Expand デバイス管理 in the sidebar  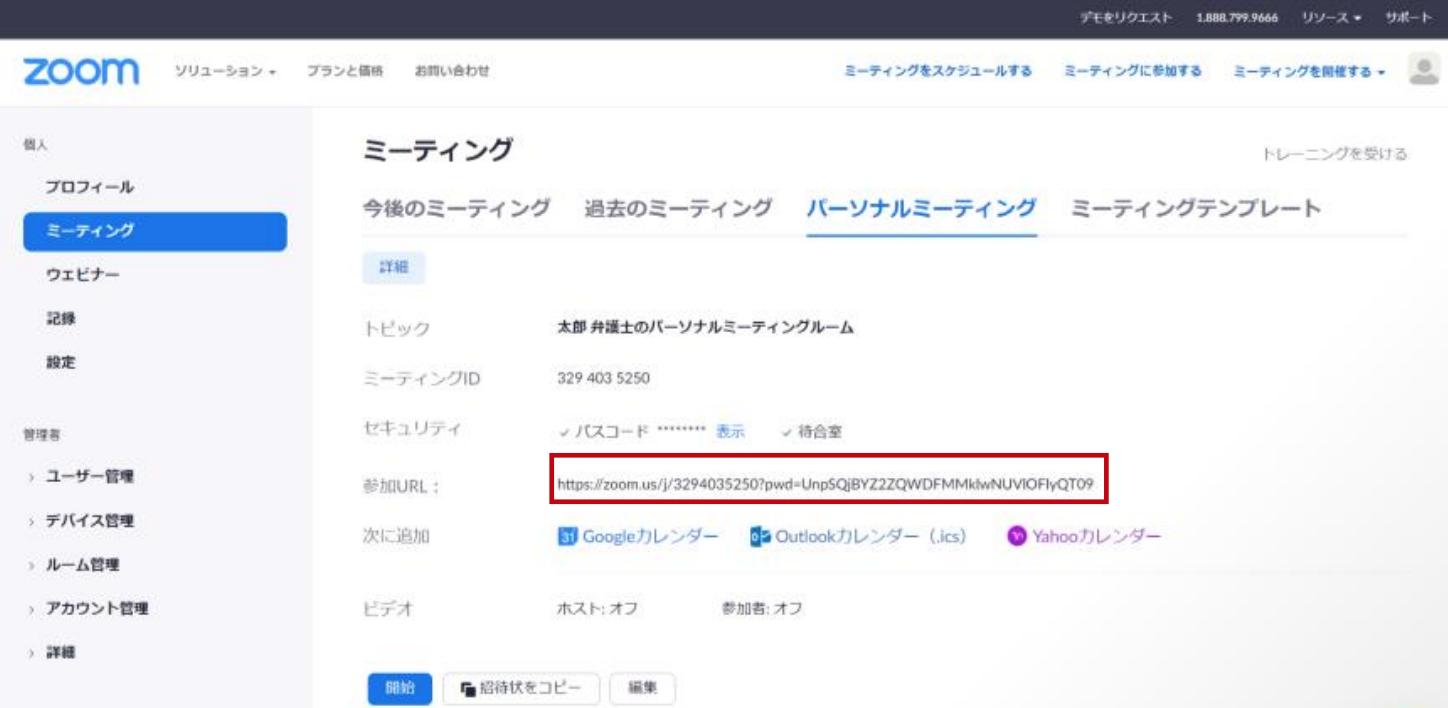pyautogui.click(x=88, y=521)
